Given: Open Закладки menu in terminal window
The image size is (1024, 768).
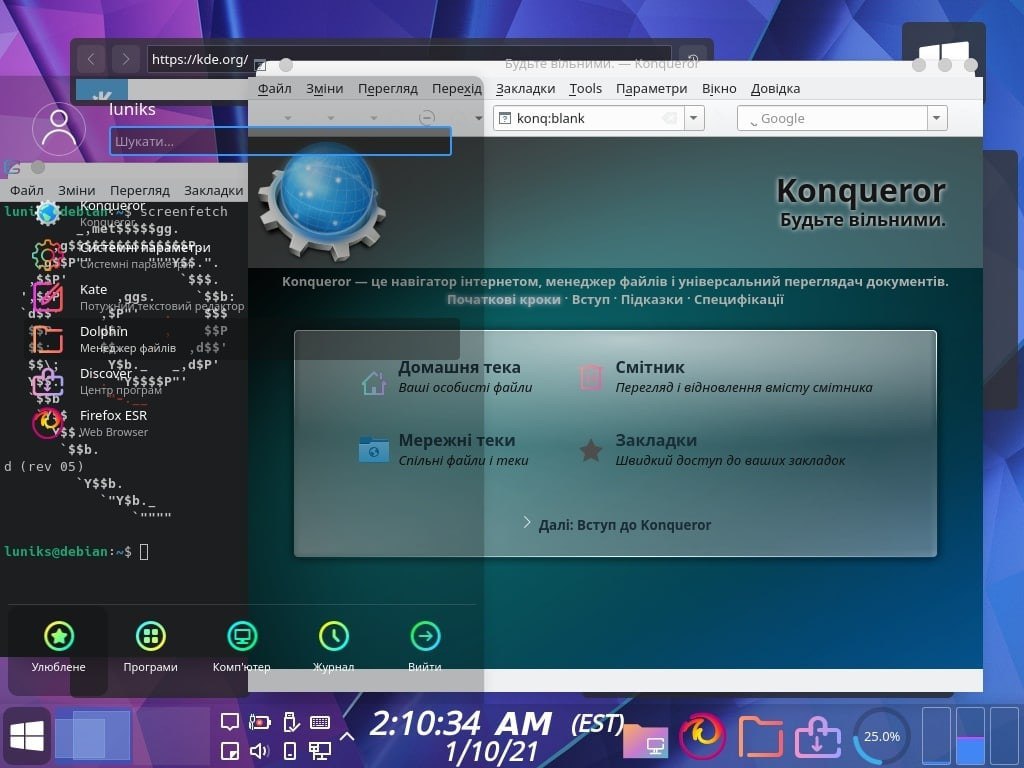Looking at the screenshot, I should [x=214, y=190].
